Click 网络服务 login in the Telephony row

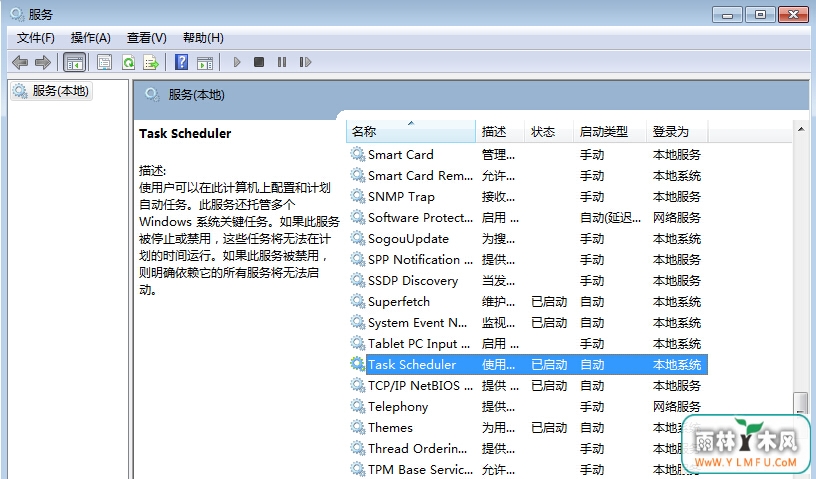(677, 406)
